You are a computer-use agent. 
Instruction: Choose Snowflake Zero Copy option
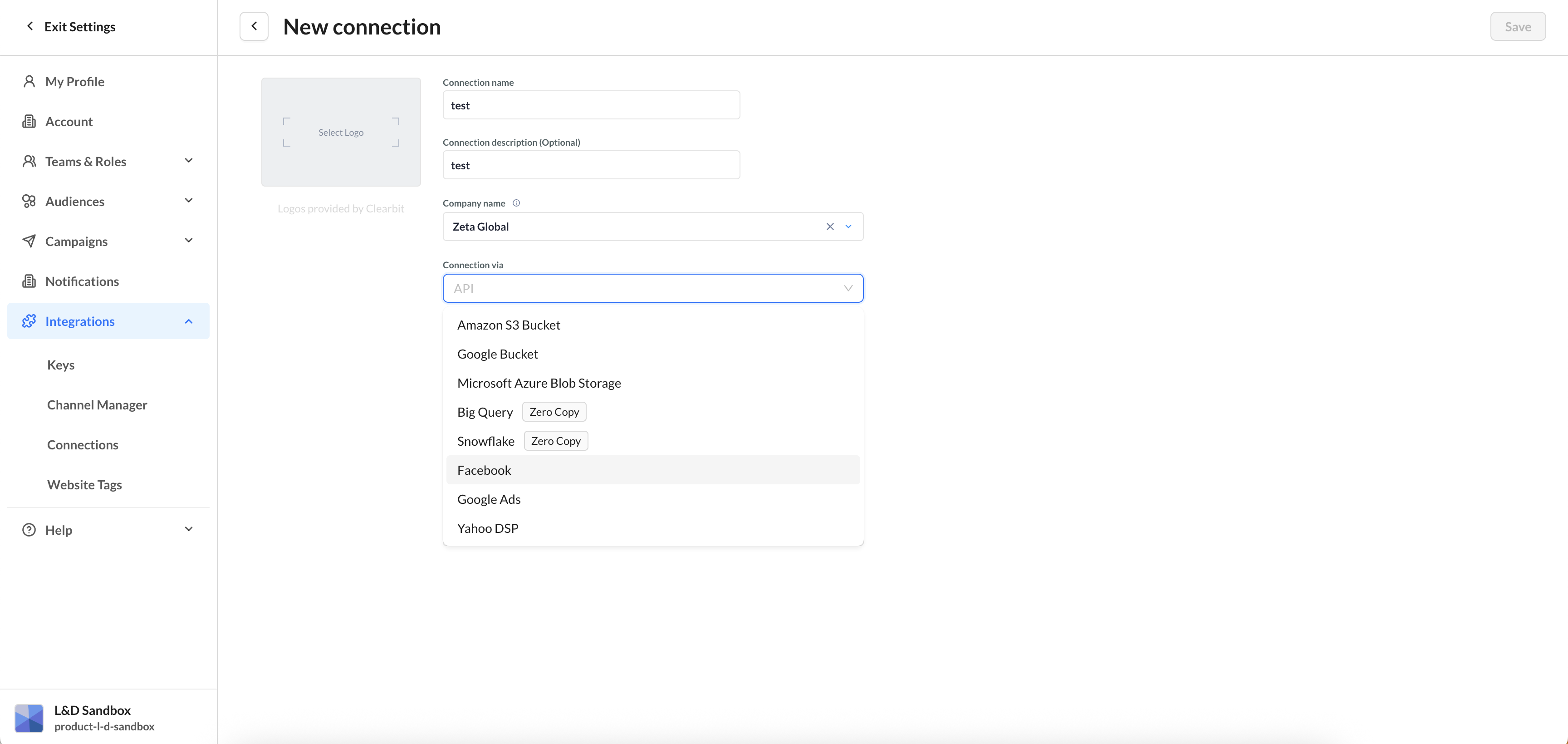point(486,441)
